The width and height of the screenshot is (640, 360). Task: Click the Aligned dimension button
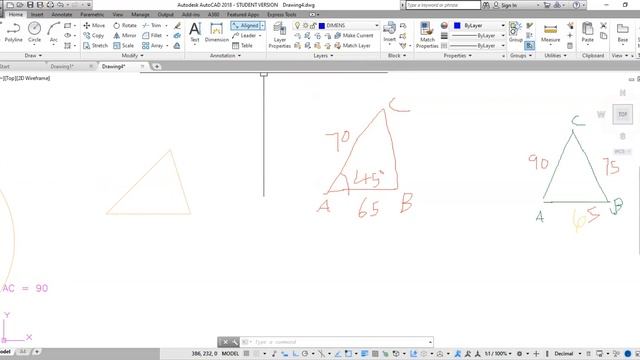pyautogui.click(x=245, y=25)
